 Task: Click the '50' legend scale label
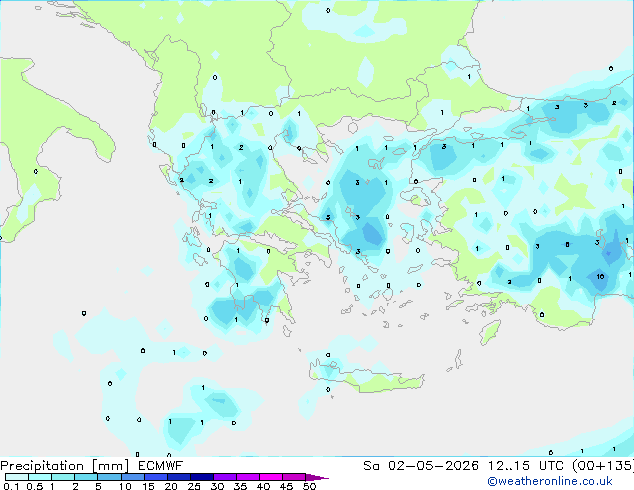click(x=310, y=486)
